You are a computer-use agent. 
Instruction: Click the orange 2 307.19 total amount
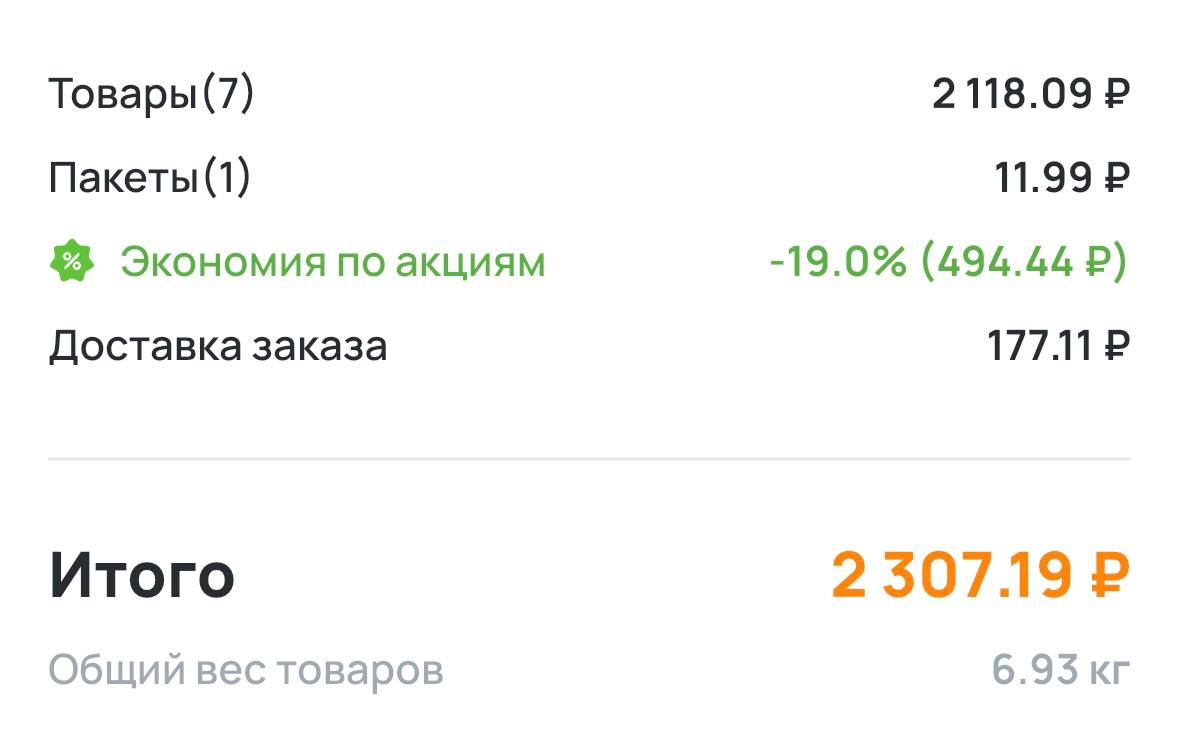952,576
